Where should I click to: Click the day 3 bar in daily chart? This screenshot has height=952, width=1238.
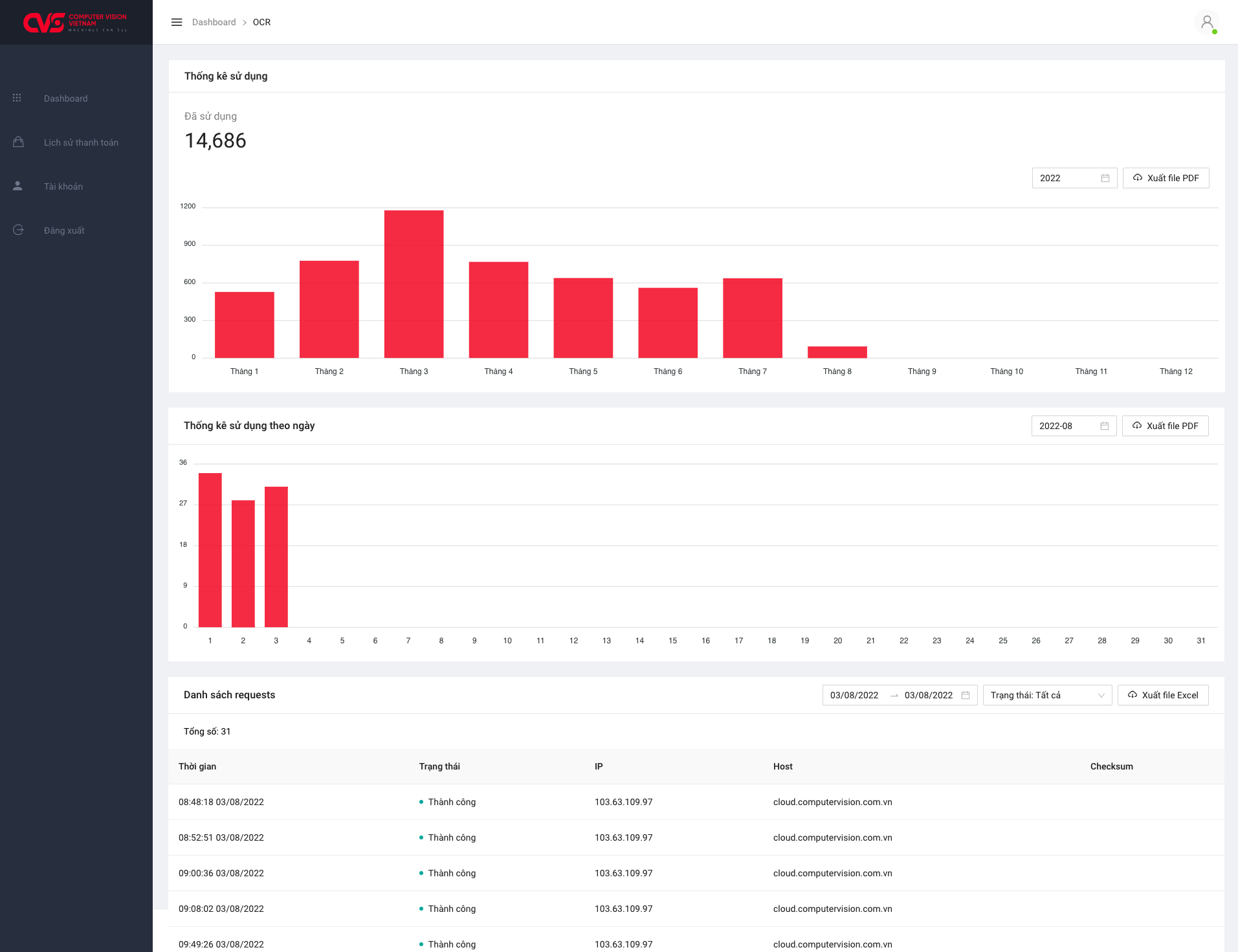pos(276,557)
